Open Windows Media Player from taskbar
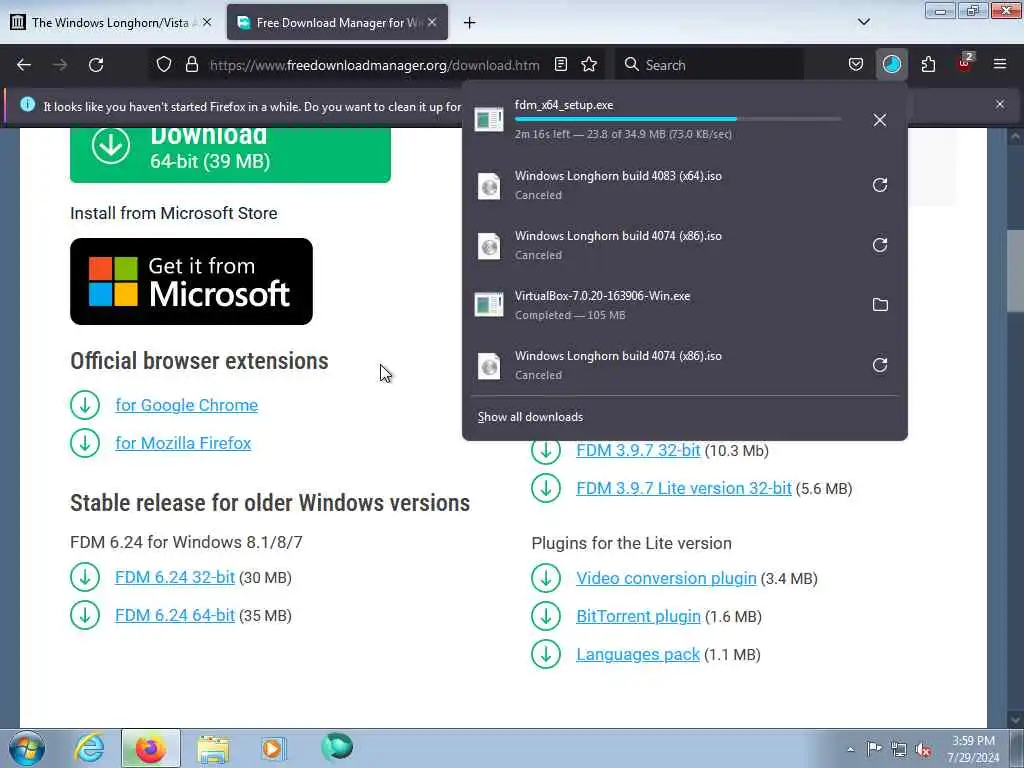This screenshot has height=768, width=1024. (273, 748)
